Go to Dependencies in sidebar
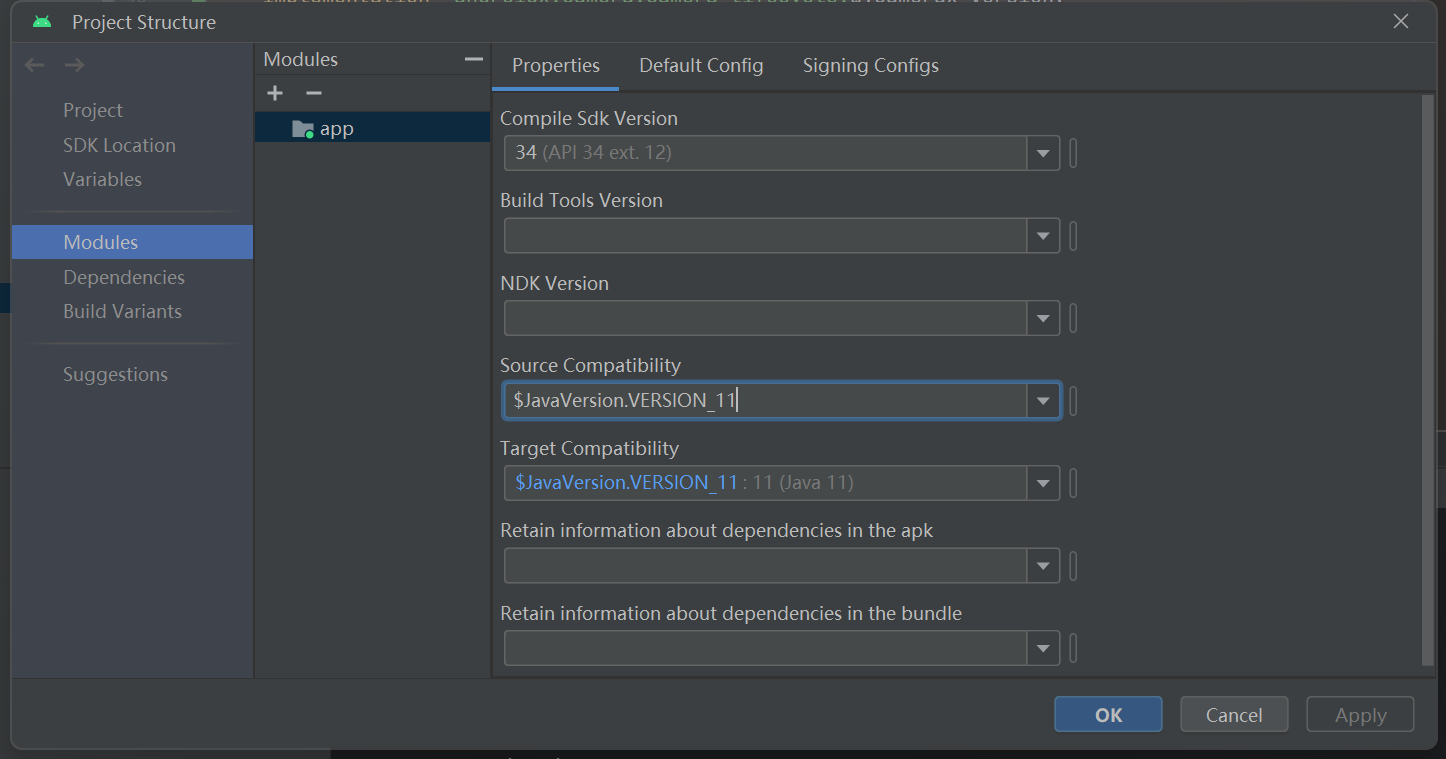 coord(124,277)
